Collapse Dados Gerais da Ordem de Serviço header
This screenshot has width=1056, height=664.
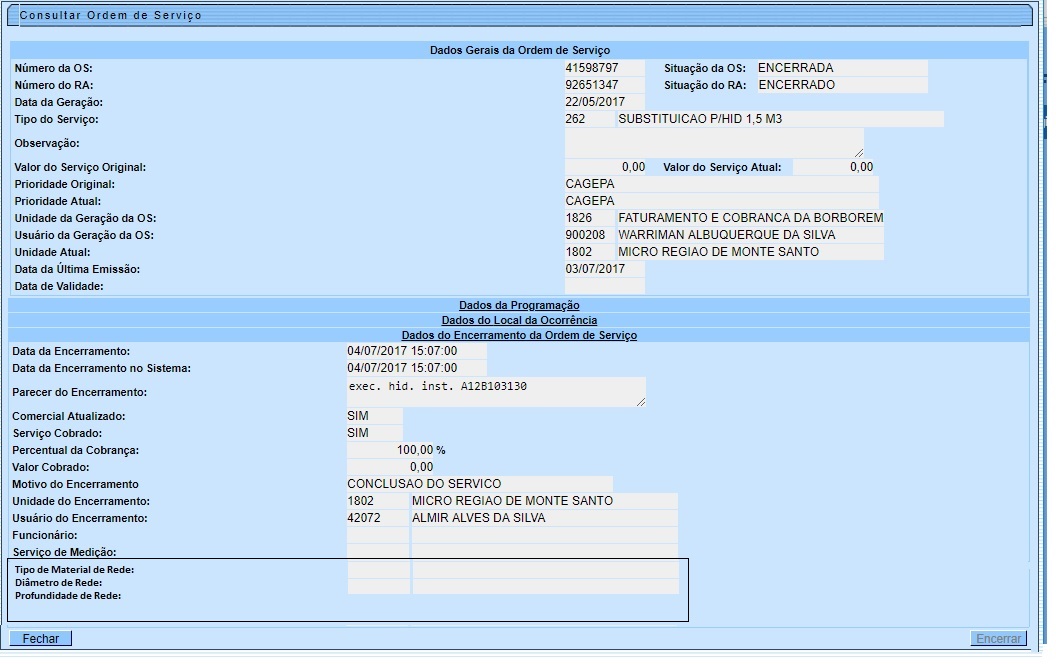[519, 50]
